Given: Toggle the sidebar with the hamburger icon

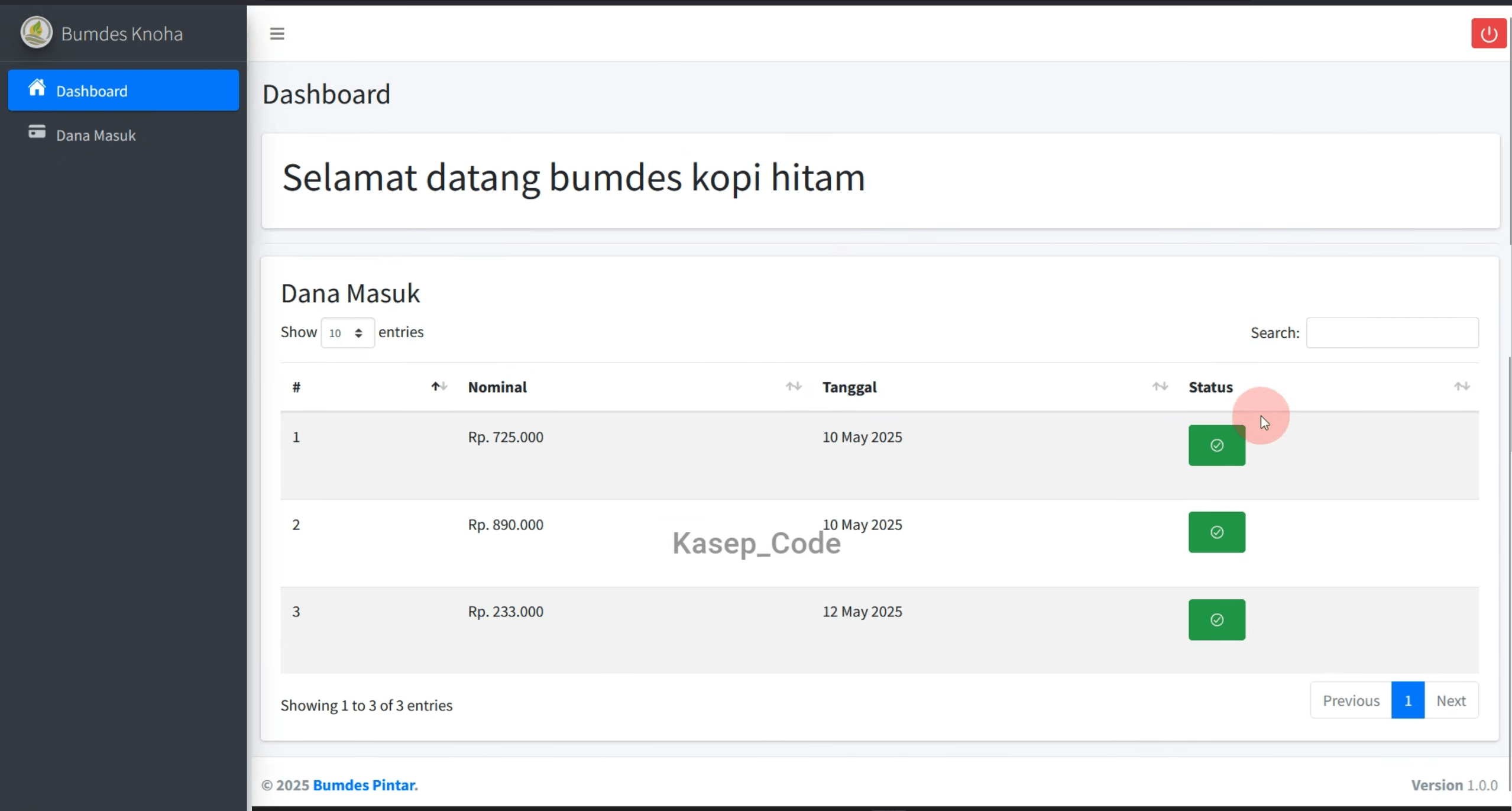Looking at the screenshot, I should coord(277,34).
